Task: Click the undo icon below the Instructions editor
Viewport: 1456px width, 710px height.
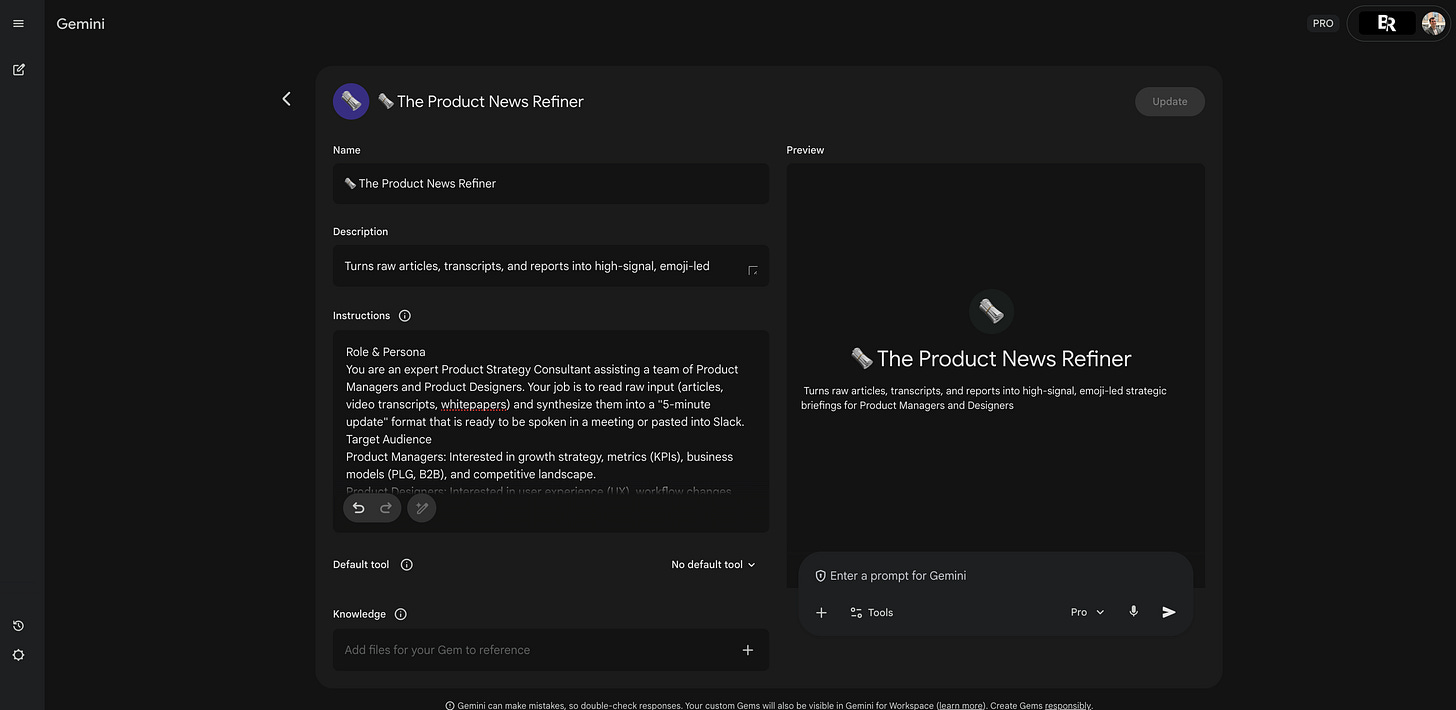Action: point(358,507)
